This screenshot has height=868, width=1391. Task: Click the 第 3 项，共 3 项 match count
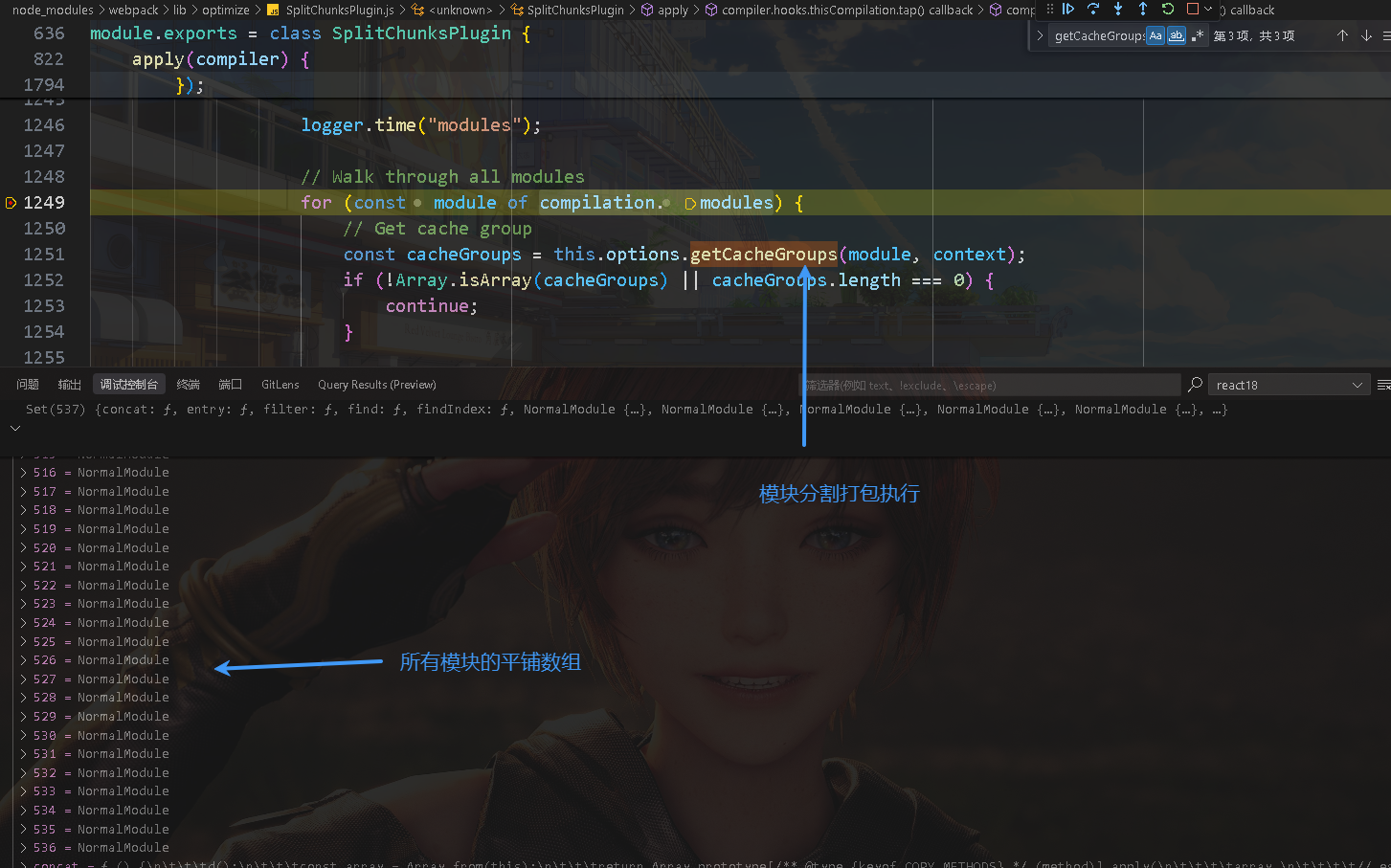pos(1254,35)
